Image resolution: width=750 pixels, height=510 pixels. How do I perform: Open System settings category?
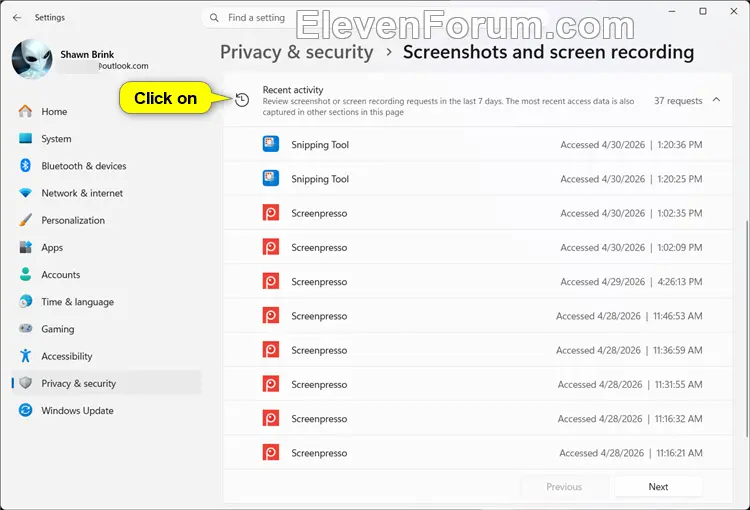click(106, 138)
